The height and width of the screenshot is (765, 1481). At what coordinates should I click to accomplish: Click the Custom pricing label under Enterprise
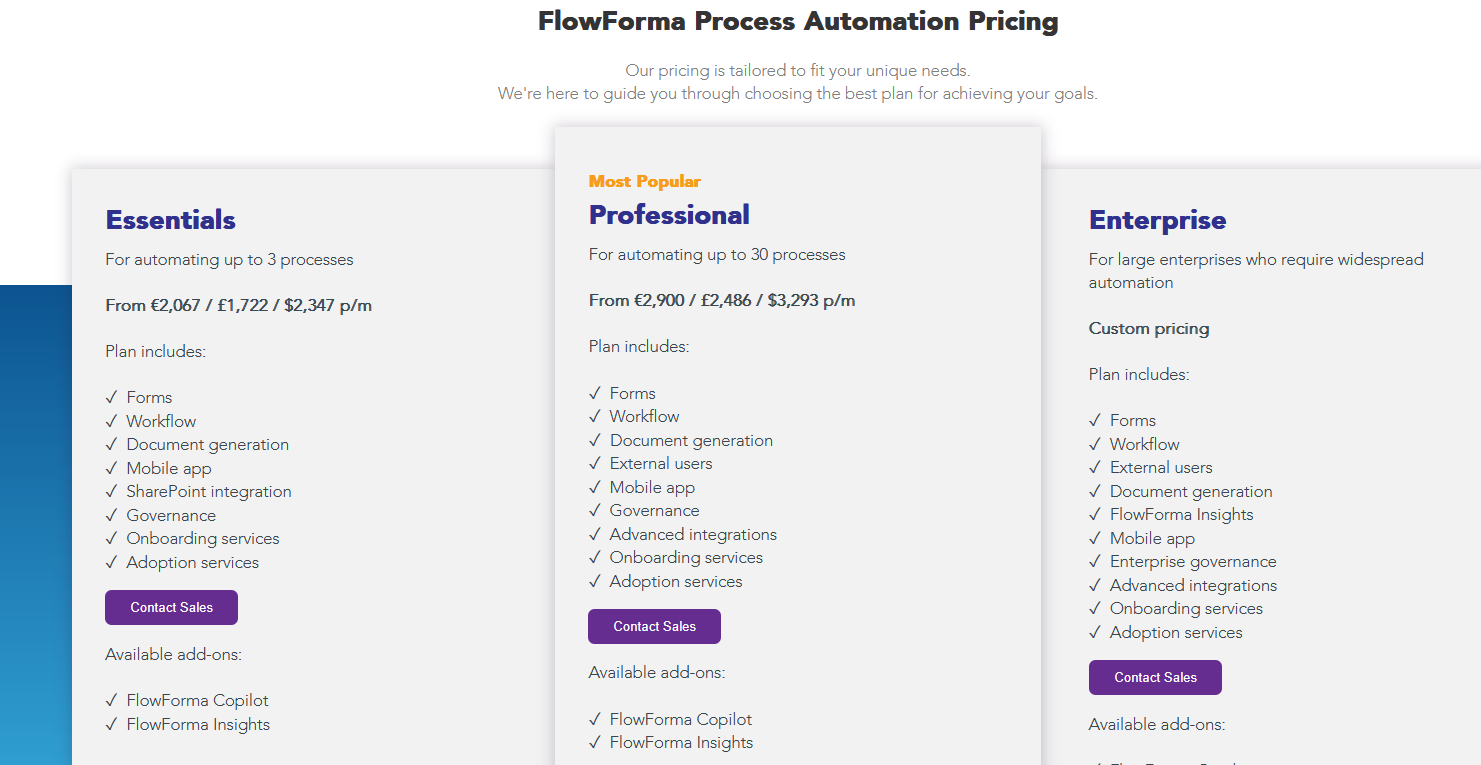1148,328
